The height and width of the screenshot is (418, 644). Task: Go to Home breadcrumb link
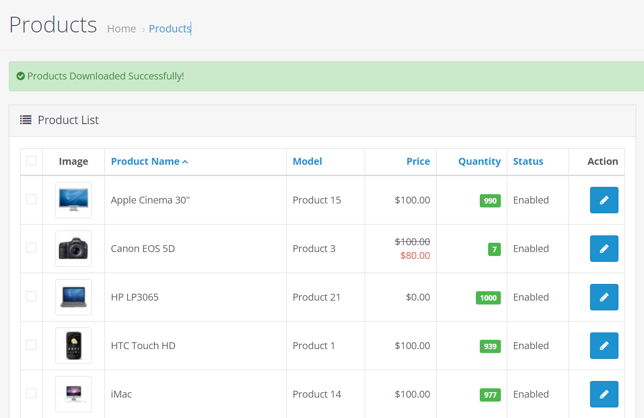[x=122, y=29]
